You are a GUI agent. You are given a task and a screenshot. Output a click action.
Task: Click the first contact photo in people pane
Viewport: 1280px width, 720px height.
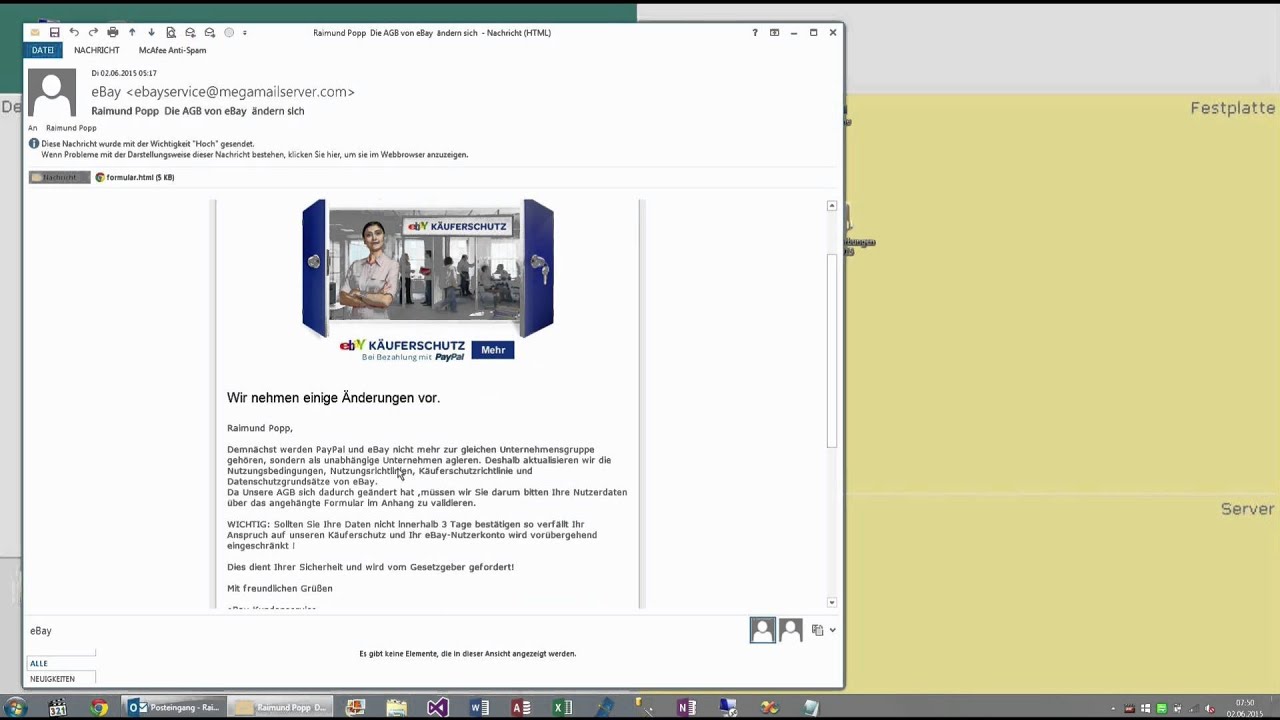(x=762, y=630)
